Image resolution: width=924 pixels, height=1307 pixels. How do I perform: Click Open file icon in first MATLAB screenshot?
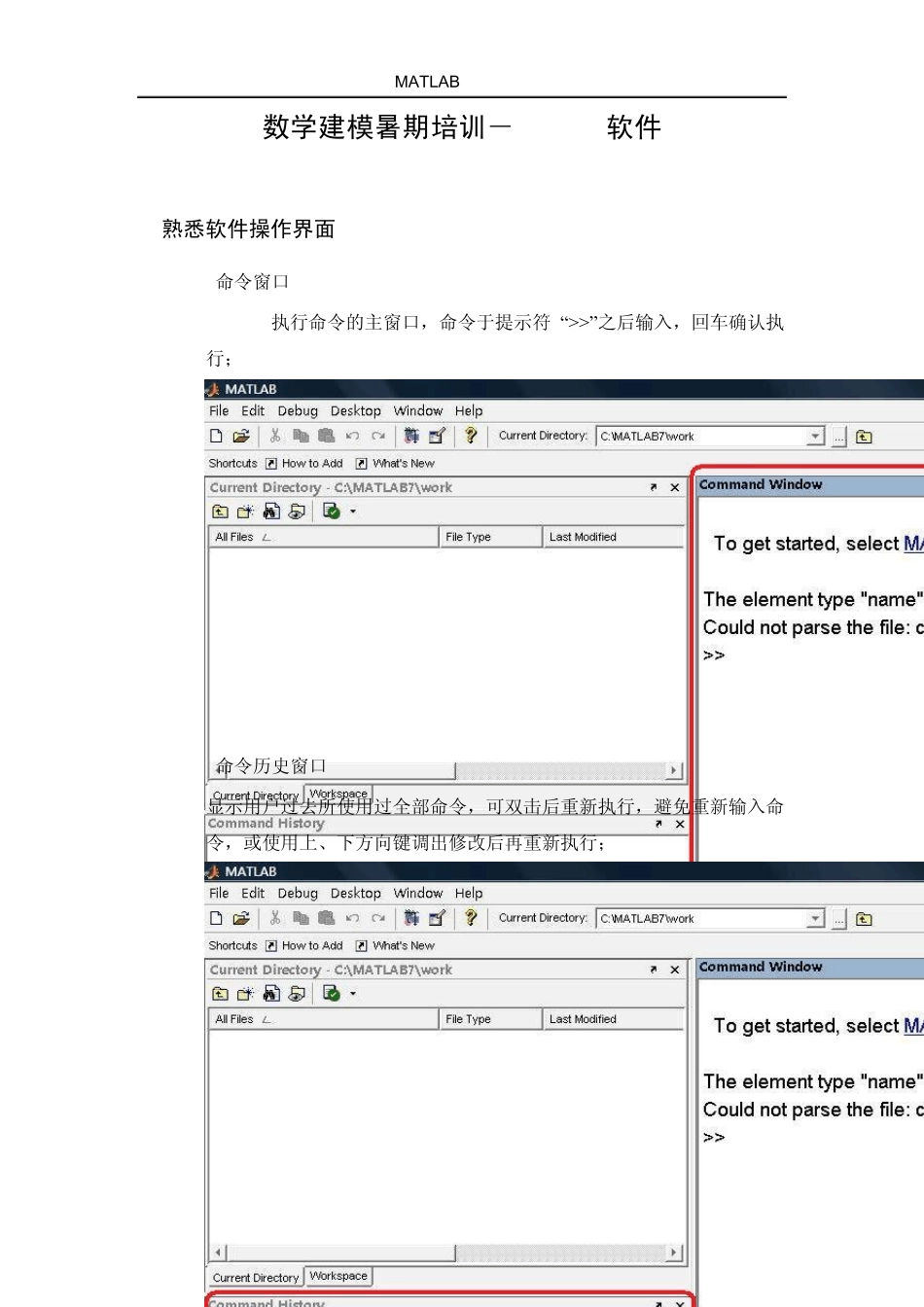pyautogui.click(x=241, y=436)
